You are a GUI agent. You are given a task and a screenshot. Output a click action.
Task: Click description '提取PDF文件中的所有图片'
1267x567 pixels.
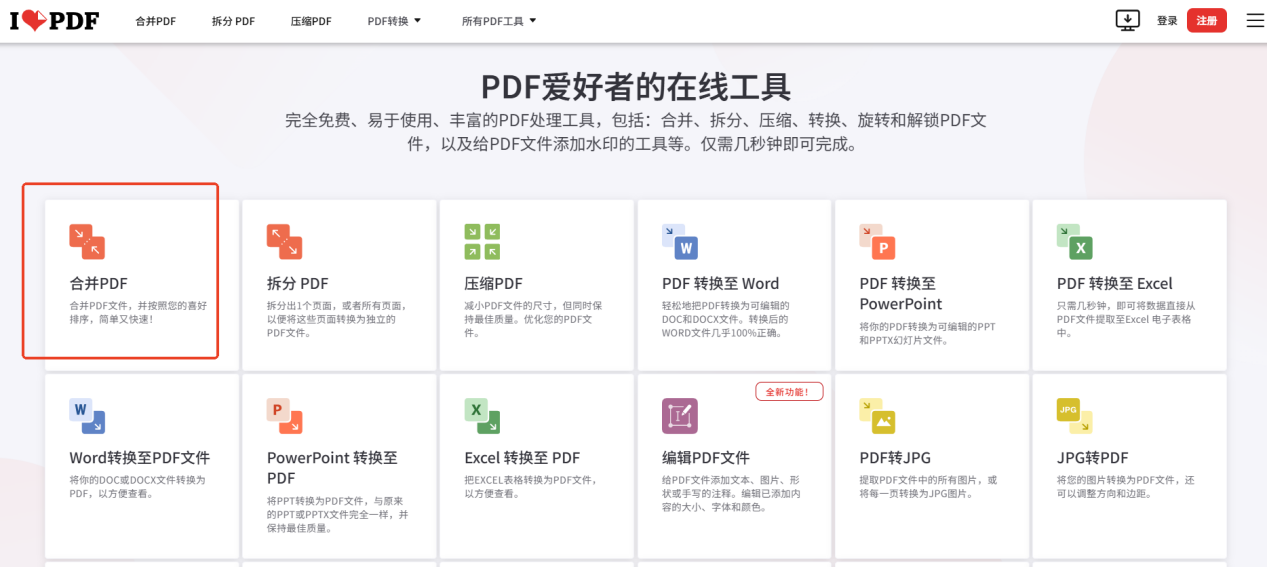point(927,486)
